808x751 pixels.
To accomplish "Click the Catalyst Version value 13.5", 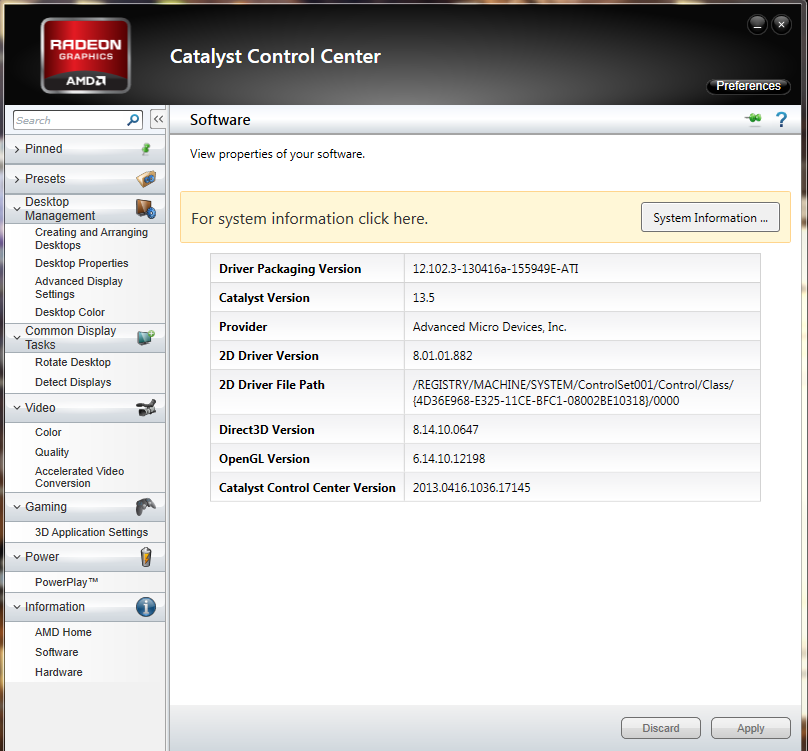I will pos(424,298).
